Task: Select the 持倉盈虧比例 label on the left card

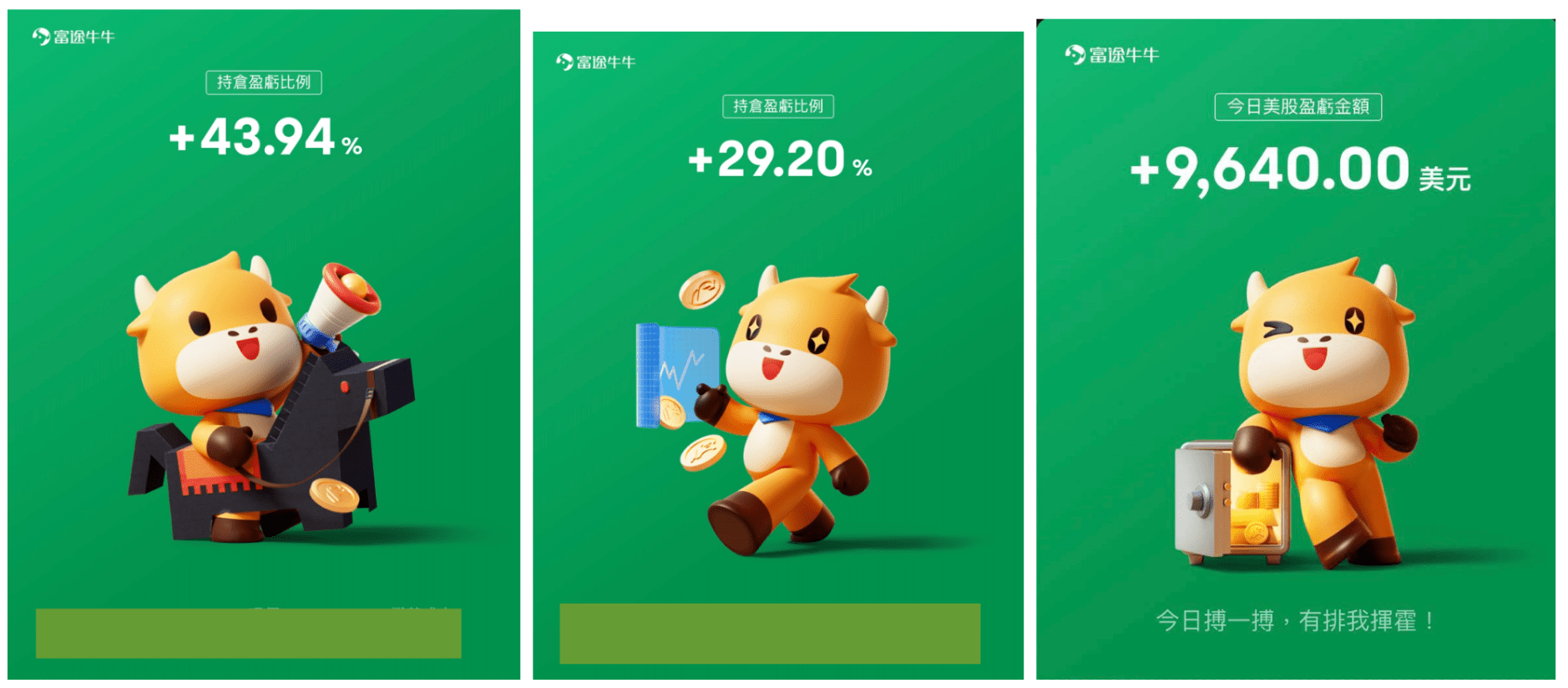Action: (x=264, y=83)
